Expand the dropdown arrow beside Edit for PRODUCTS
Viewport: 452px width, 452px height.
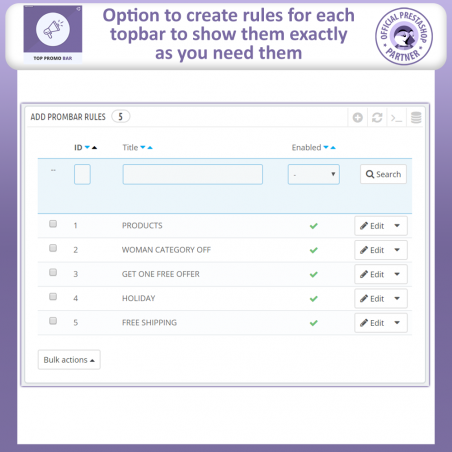[x=397, y=226]
